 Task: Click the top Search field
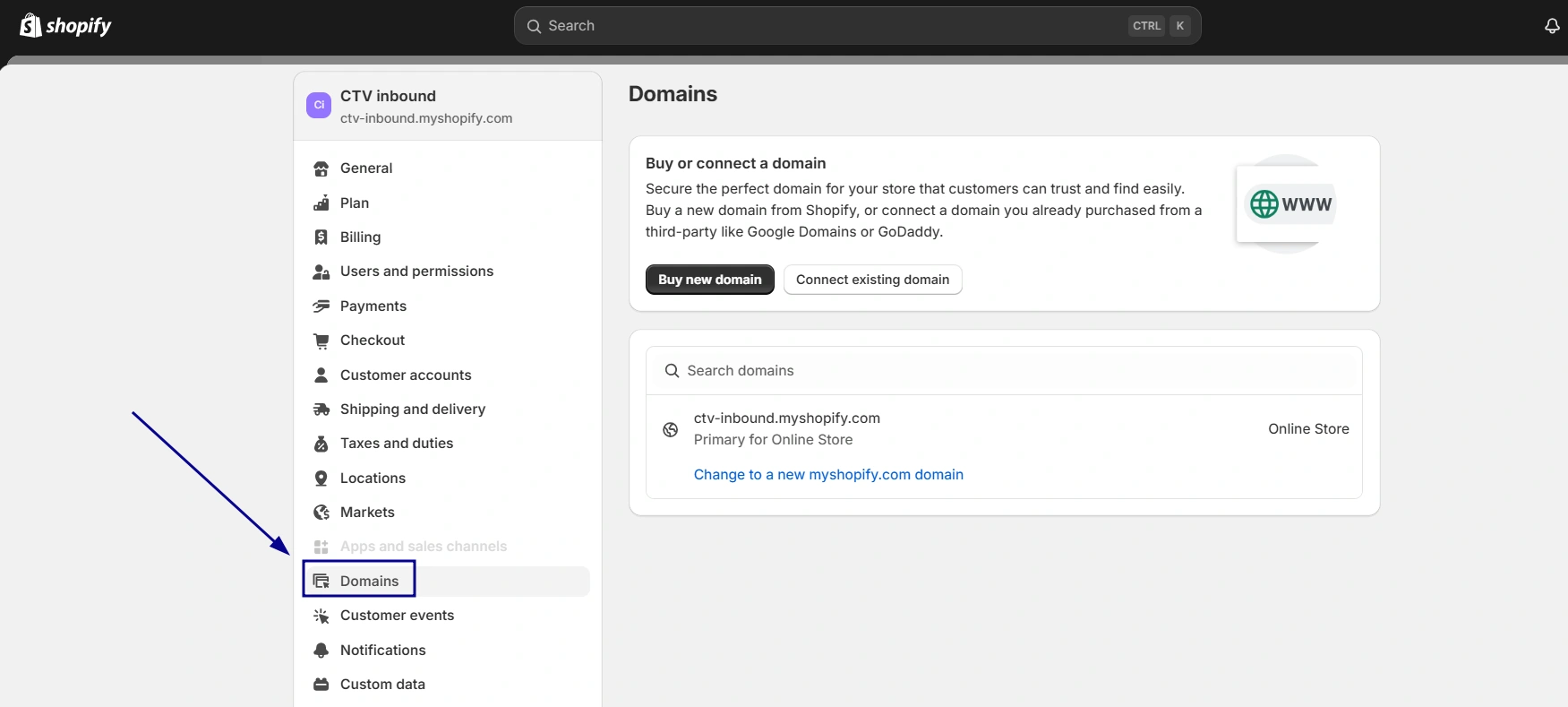click(857, 26)
